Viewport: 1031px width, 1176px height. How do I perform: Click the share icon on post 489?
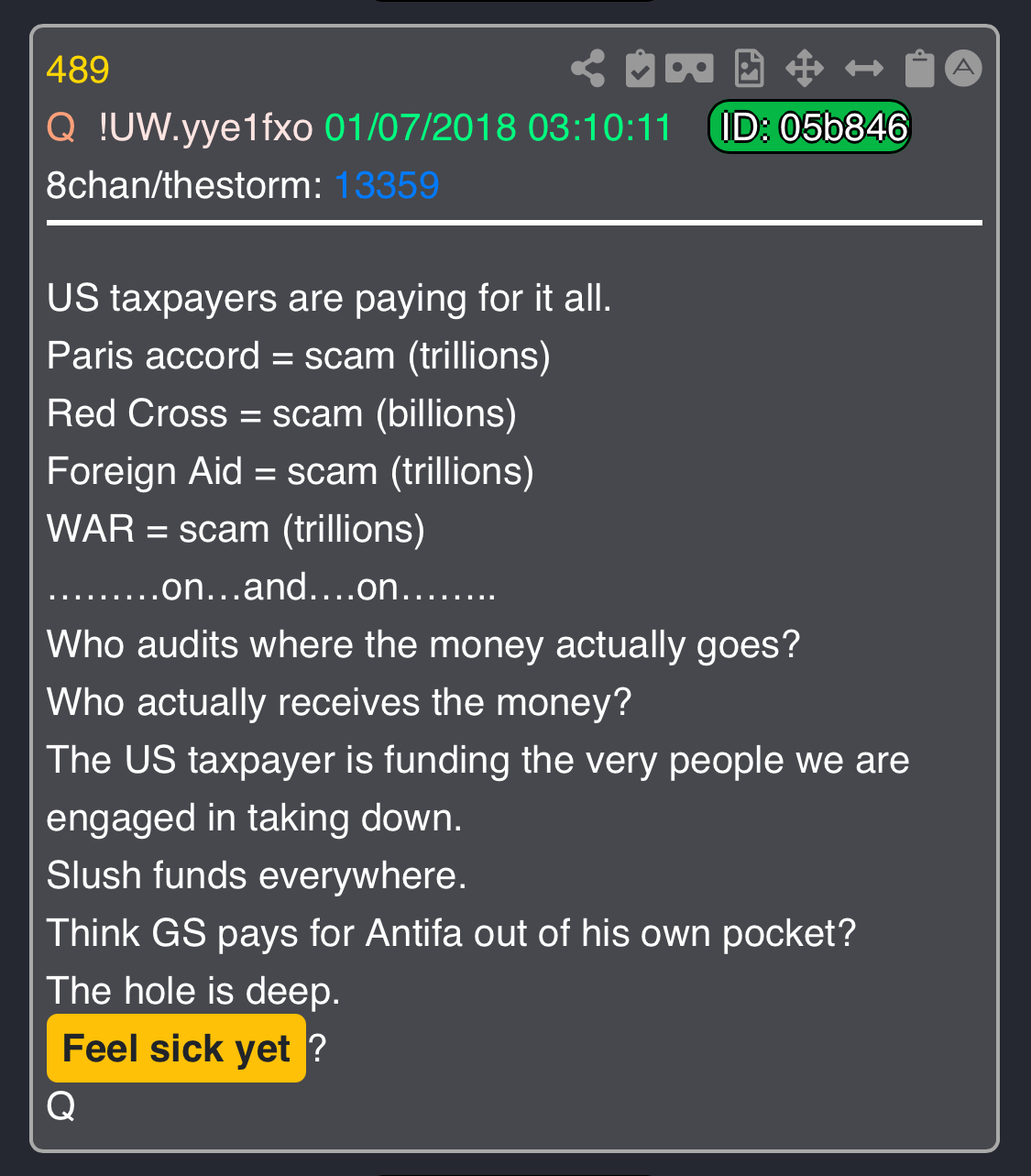pyautogui.click(x=587, y=69)
